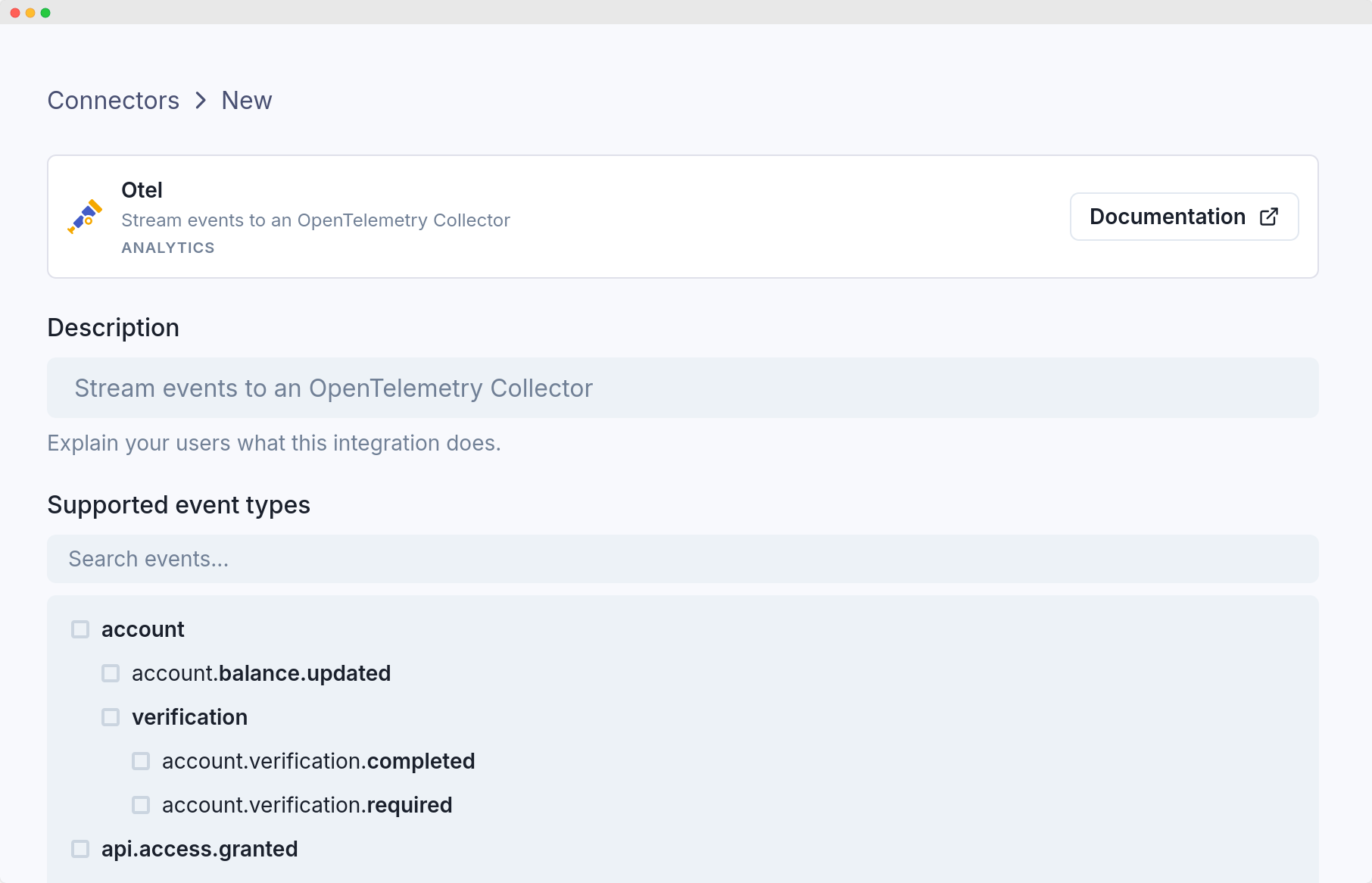The image size is (1372, 883).
Task: Close the window with the red button
Action: point(15,13)
